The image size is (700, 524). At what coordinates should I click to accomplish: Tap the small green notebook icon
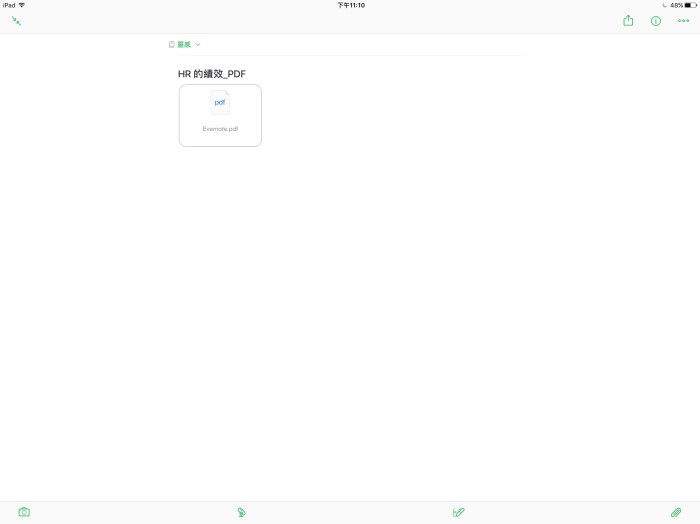(172, 45)
